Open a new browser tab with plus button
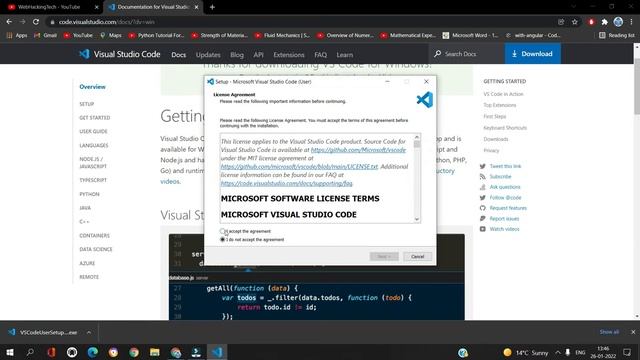This screenshot has height=360, width=640. pyautogui.click(x=212, y=7)
